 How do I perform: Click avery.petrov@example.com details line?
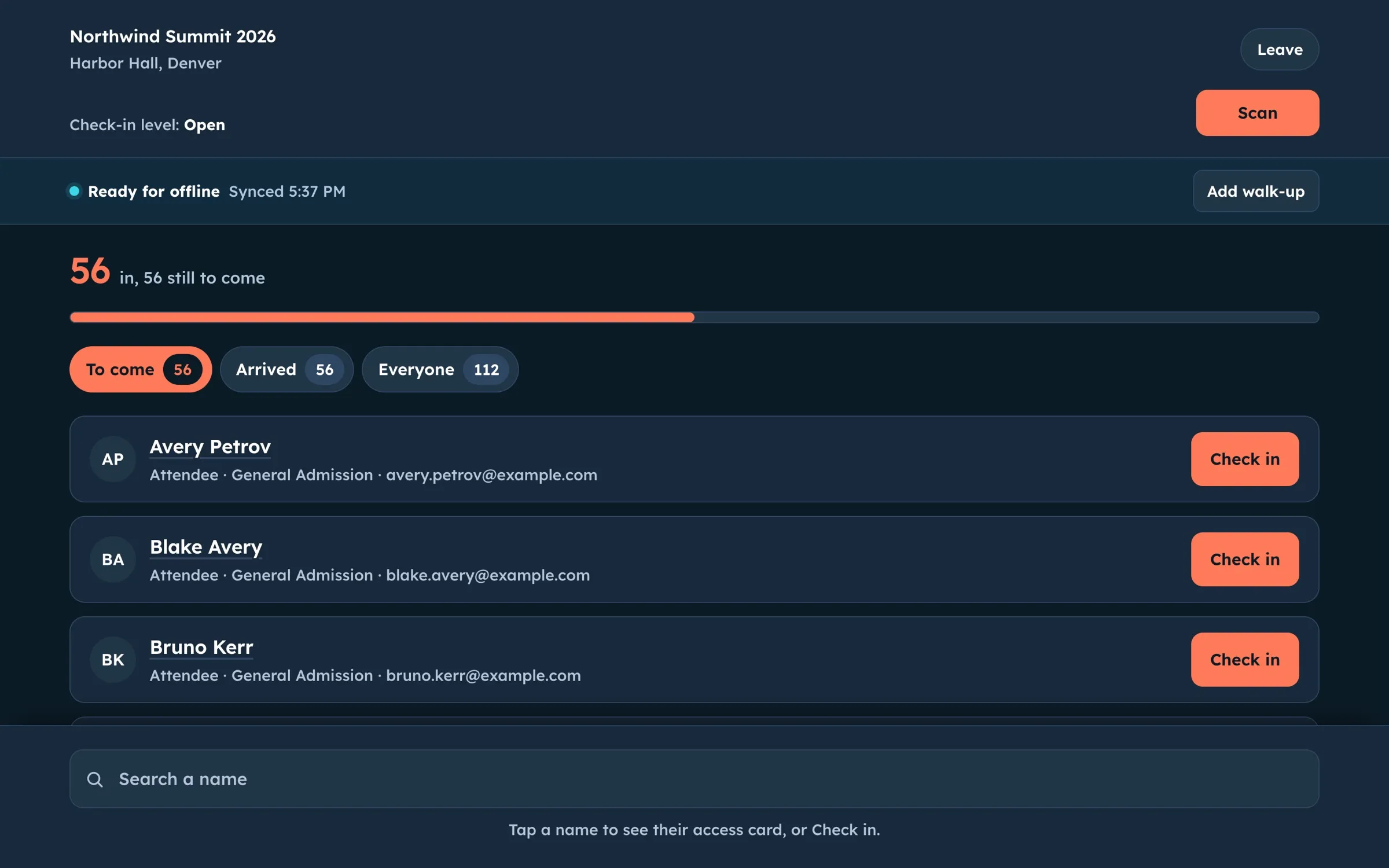pos(373,475)
